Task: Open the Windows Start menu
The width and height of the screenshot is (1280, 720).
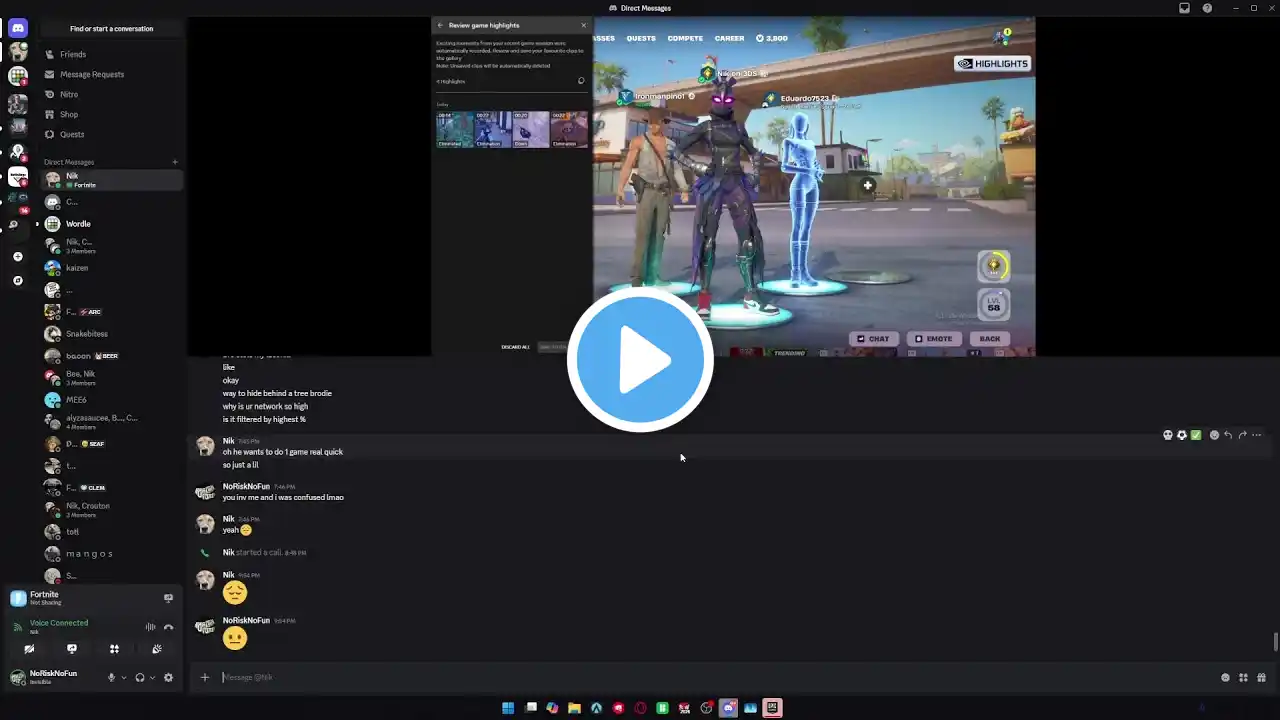Action: pos(508,708)
